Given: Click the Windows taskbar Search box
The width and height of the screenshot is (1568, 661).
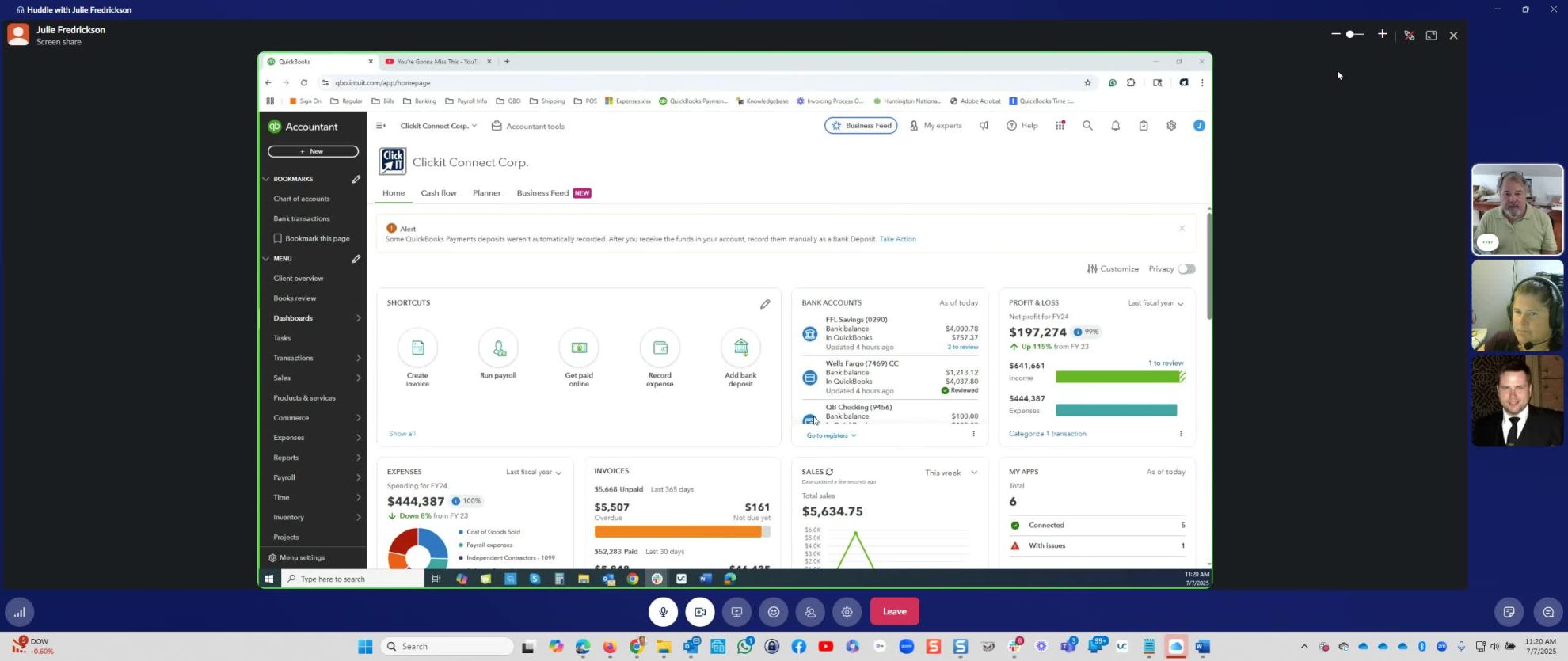Looking at the screenshot, I should click(447, 647).
